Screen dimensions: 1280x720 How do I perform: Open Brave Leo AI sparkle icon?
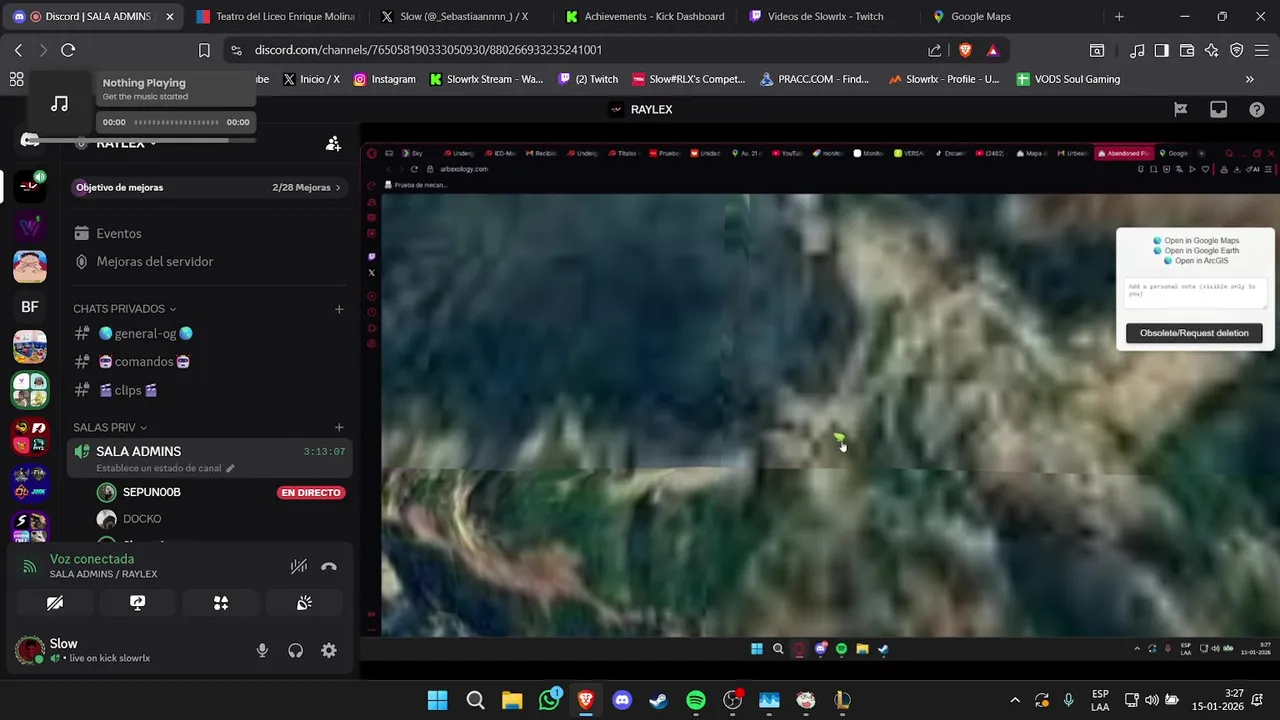(x=1212, y=50)
